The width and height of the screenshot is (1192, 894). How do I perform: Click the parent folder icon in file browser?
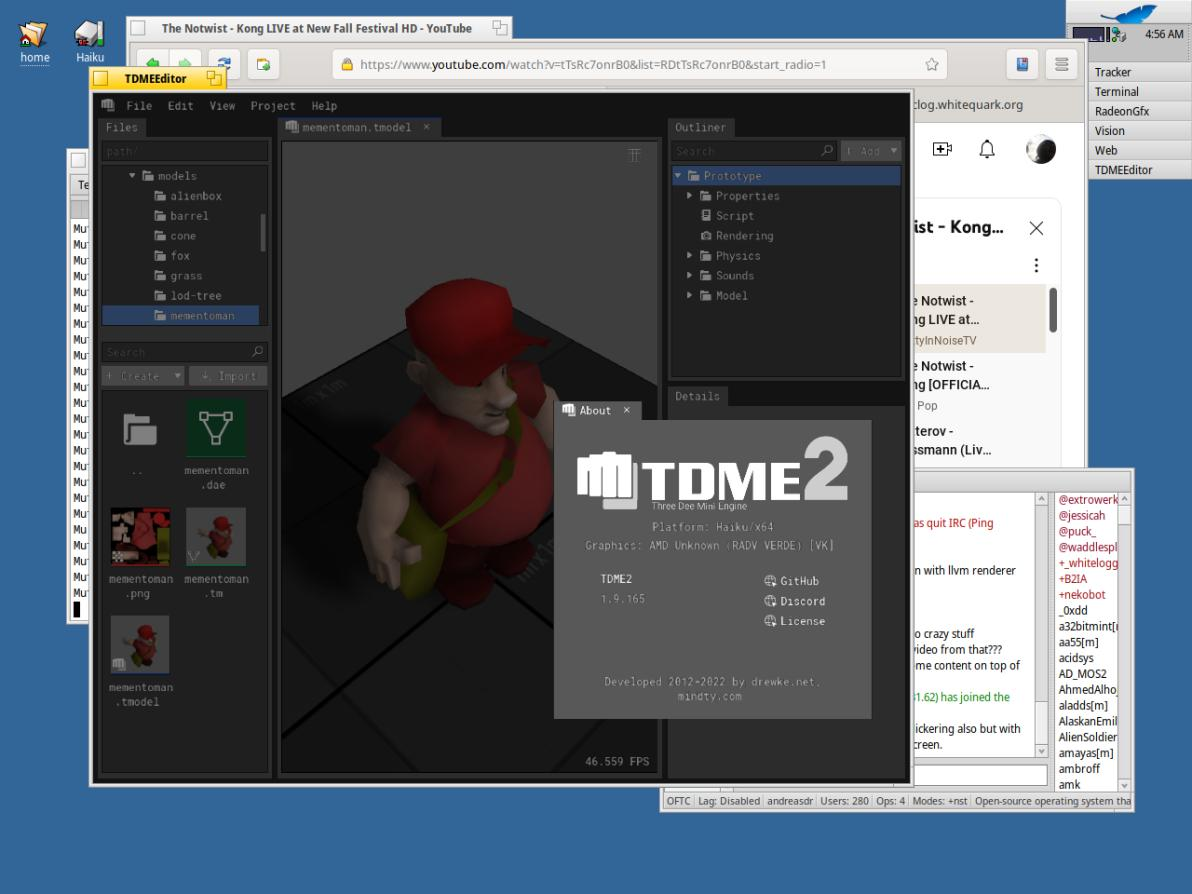pos(139,429)
